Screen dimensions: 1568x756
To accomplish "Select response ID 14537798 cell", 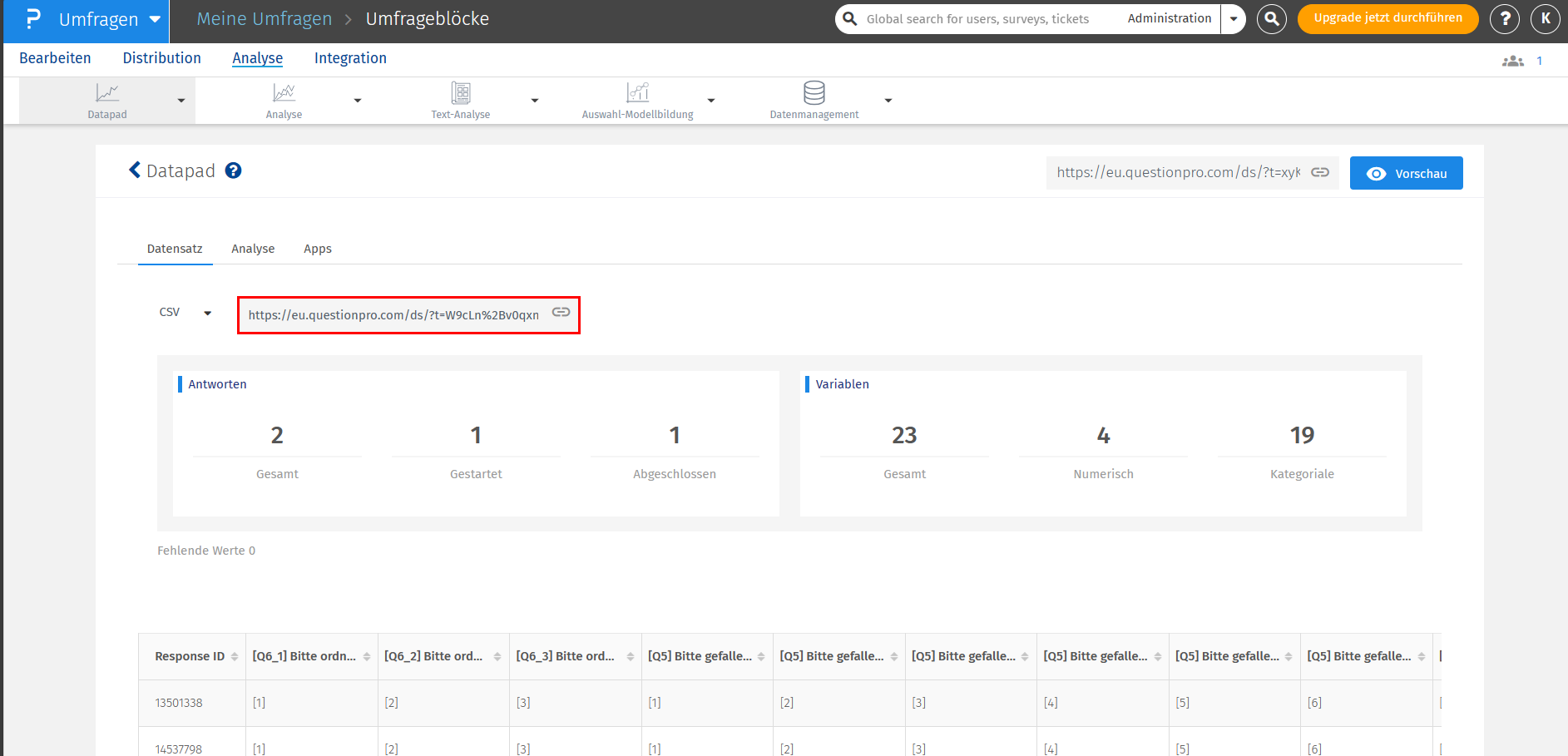I will tap(179, 749).
